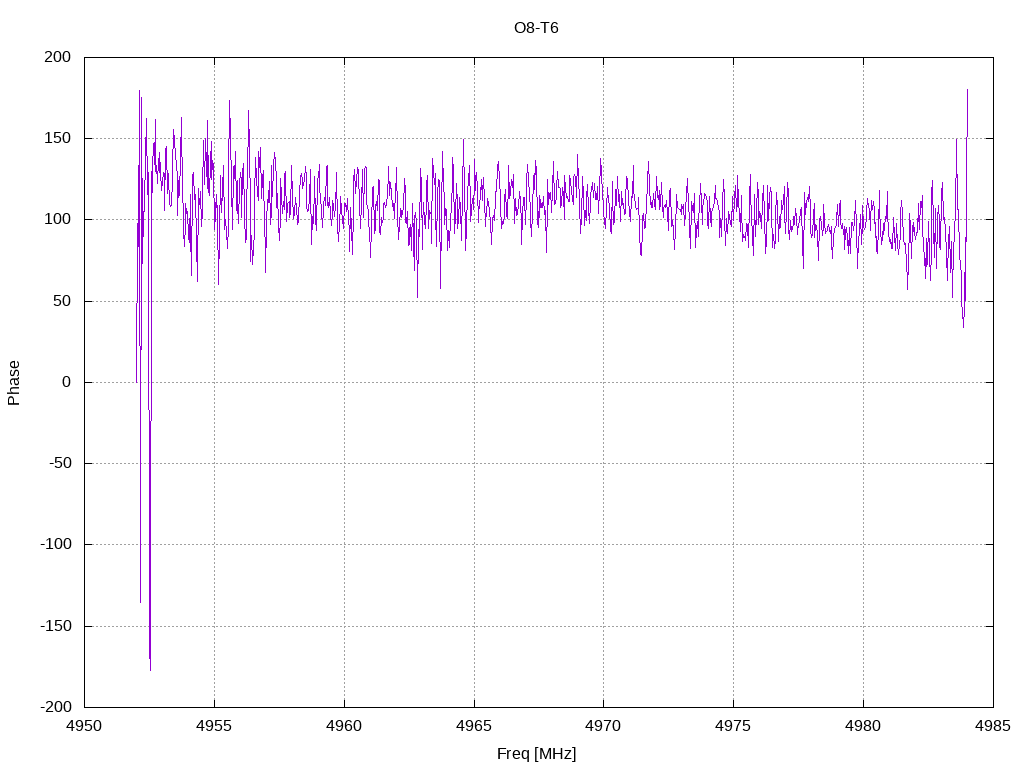Click the x-axis tick label 4980
Screen dimensions: 1024x768
click(863, 726)
